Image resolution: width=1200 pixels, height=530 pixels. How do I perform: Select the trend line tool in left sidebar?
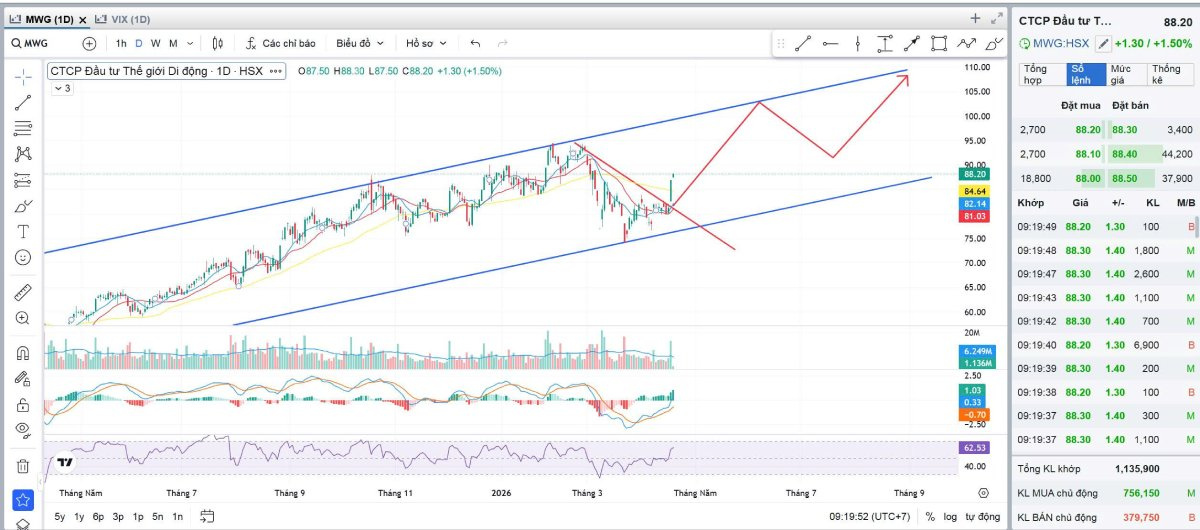pos(23,102)
